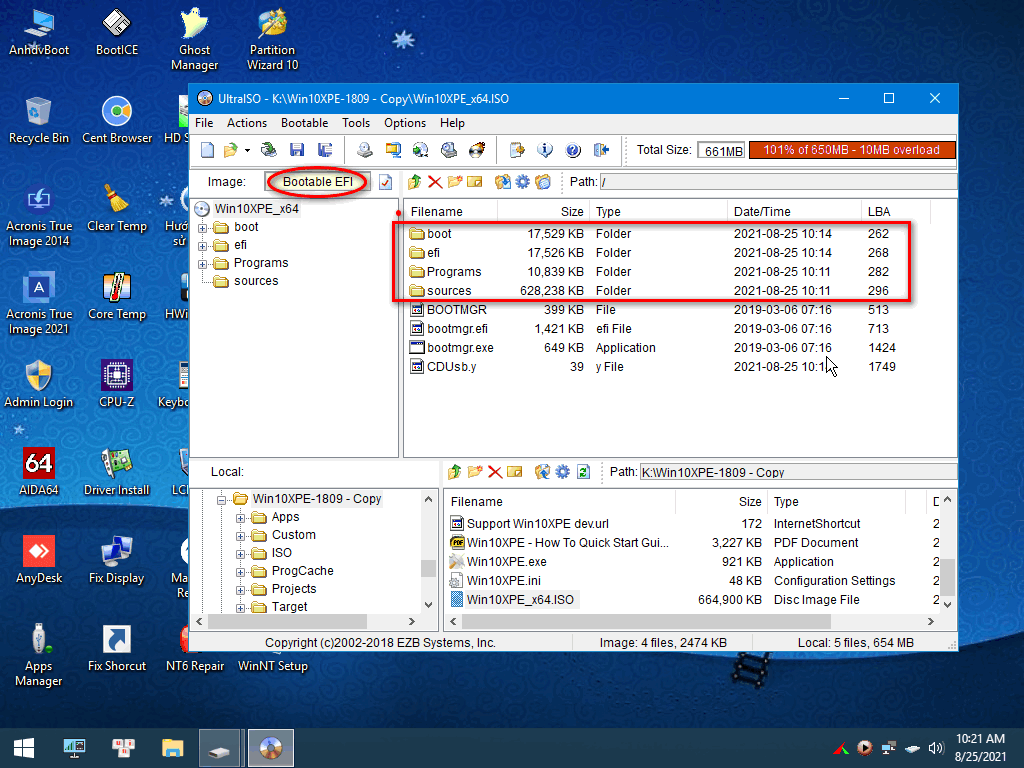Image resolution: width=1024 pixels, height=768 pixels.
Task: Click the gear Properties icon in Image pane
Action: click(x=522, y=182)
